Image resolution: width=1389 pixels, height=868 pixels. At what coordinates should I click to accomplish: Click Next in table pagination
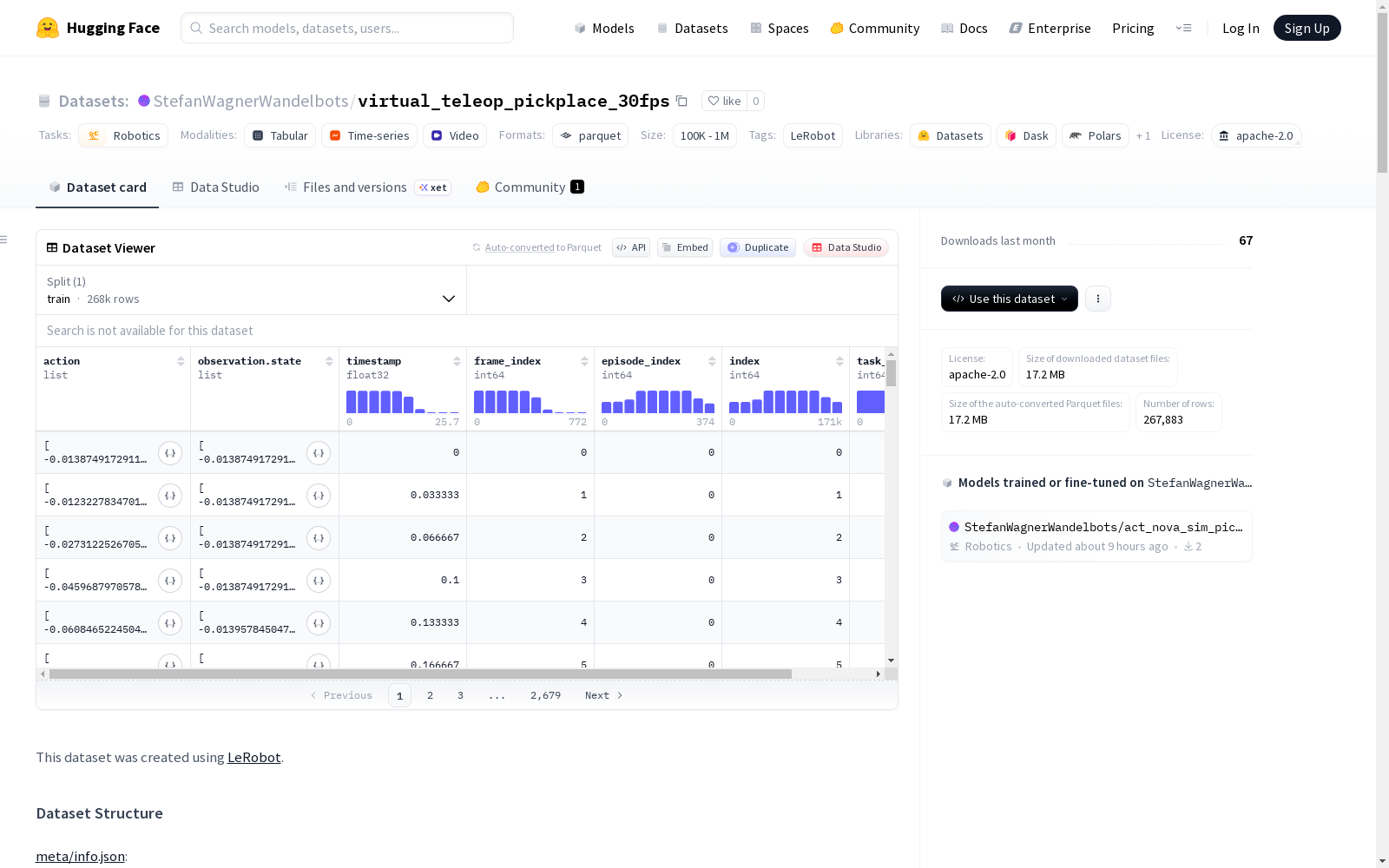pyautogui.click(x=604, y=695)
